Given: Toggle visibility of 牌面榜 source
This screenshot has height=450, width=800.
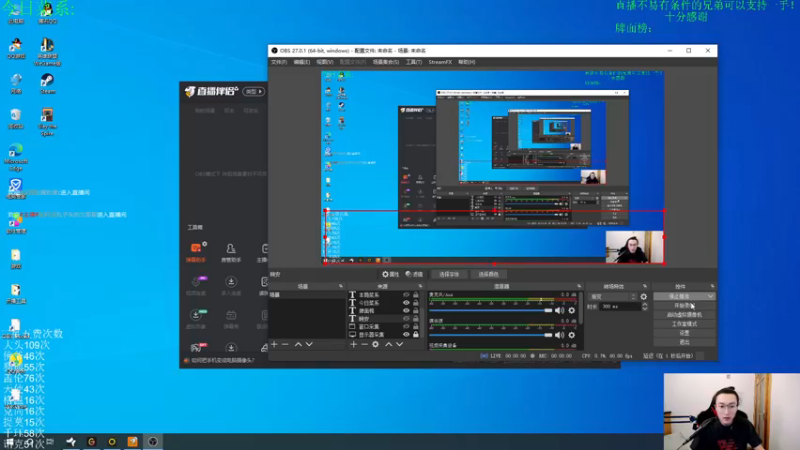Looking at the screenshot, I should 406,310.
